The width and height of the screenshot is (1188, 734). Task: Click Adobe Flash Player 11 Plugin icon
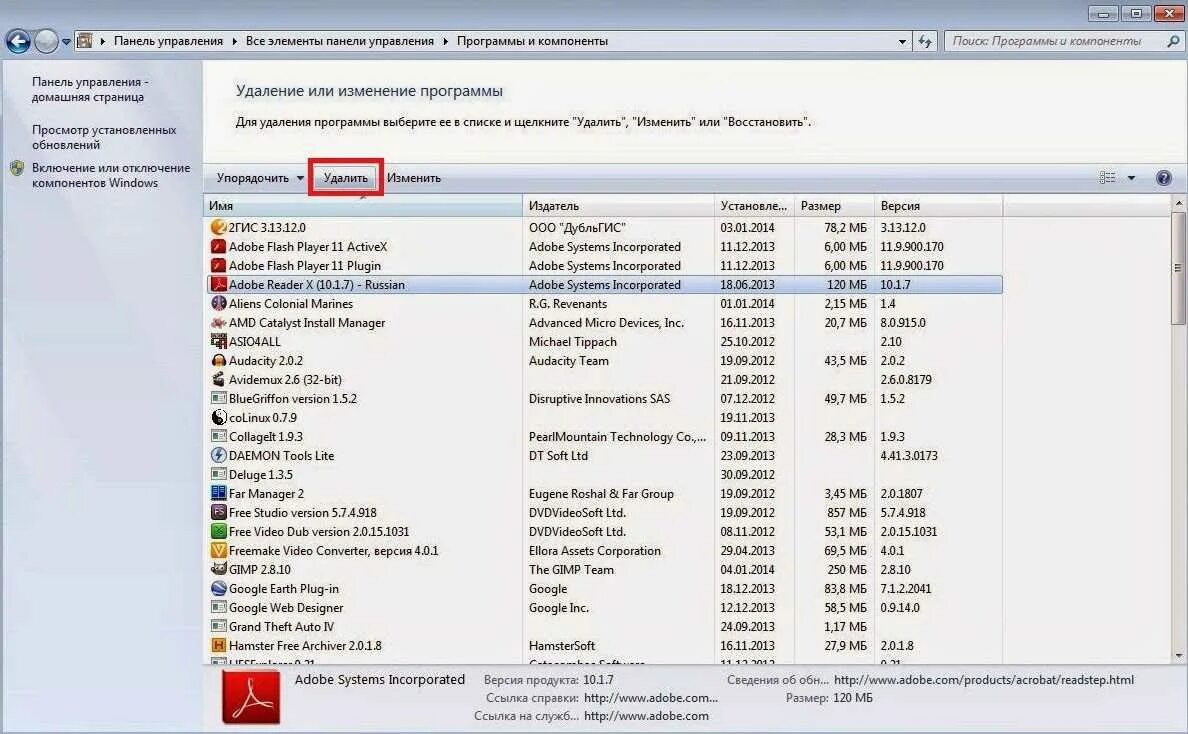click(218, 265)
